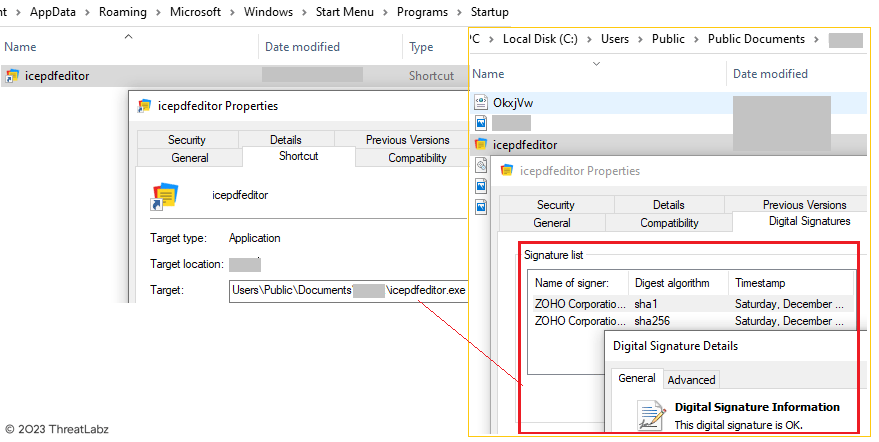Open the Digital Signatures tab
879x442 pixels.
click(808, 221)
